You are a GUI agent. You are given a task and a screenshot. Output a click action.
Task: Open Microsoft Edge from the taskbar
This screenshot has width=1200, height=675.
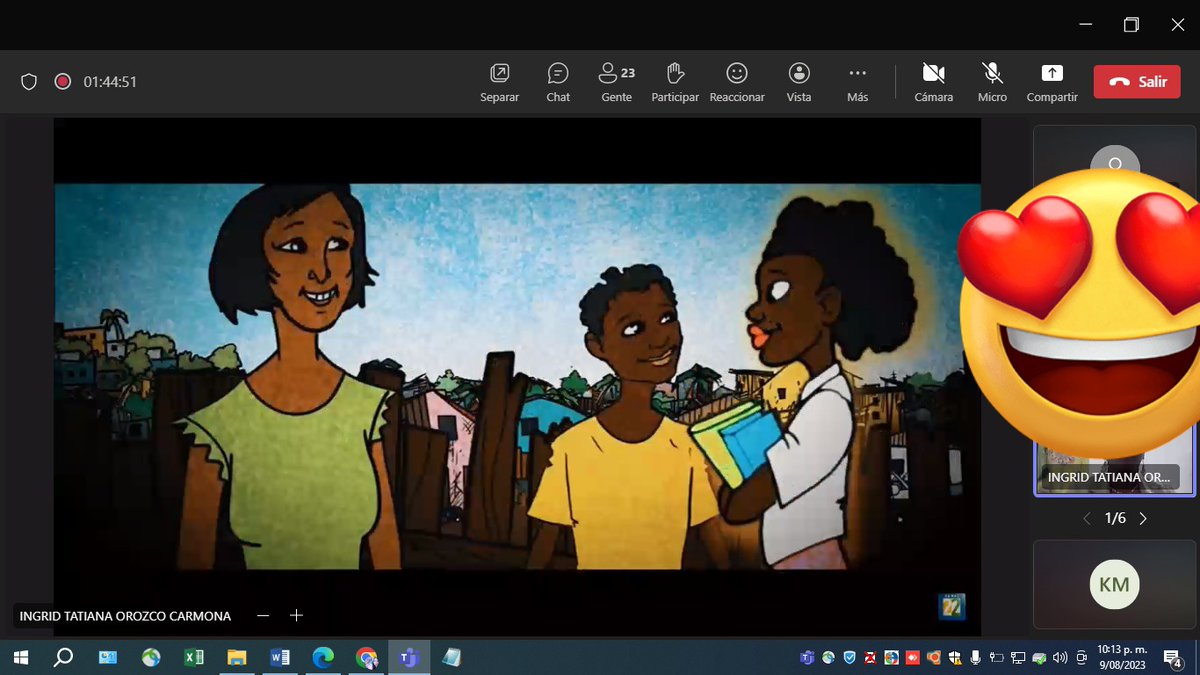323,657
